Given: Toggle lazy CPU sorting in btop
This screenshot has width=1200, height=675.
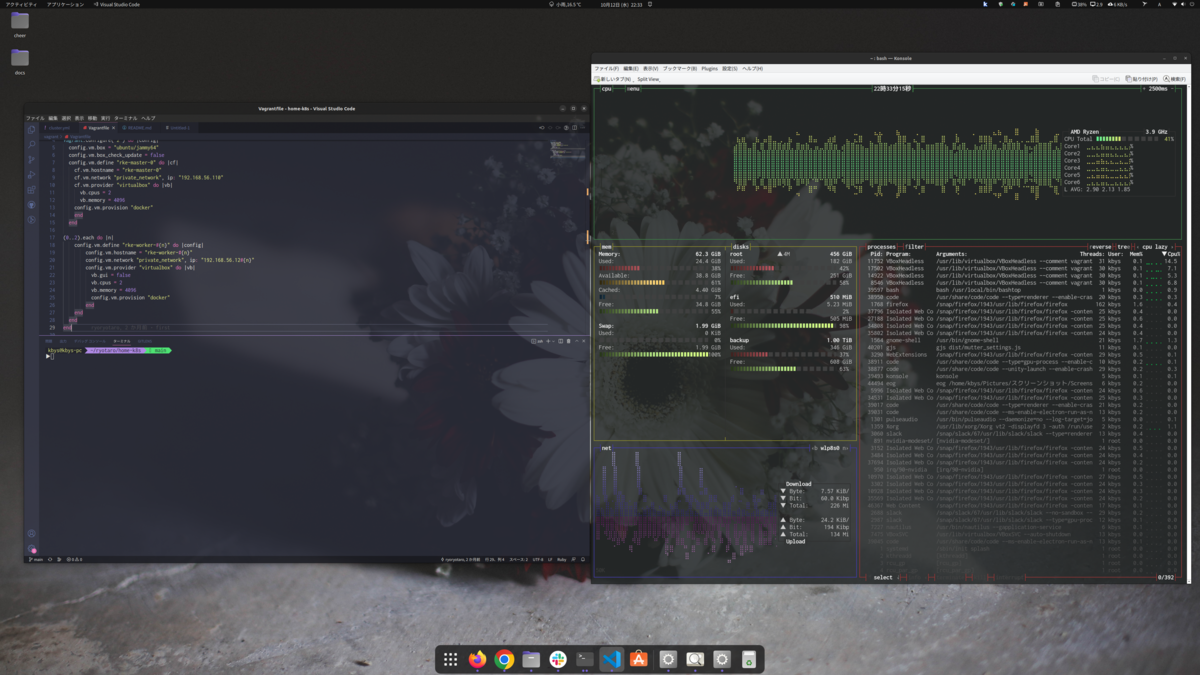Looking at the screenshot, I should (x=1155, y=246).
